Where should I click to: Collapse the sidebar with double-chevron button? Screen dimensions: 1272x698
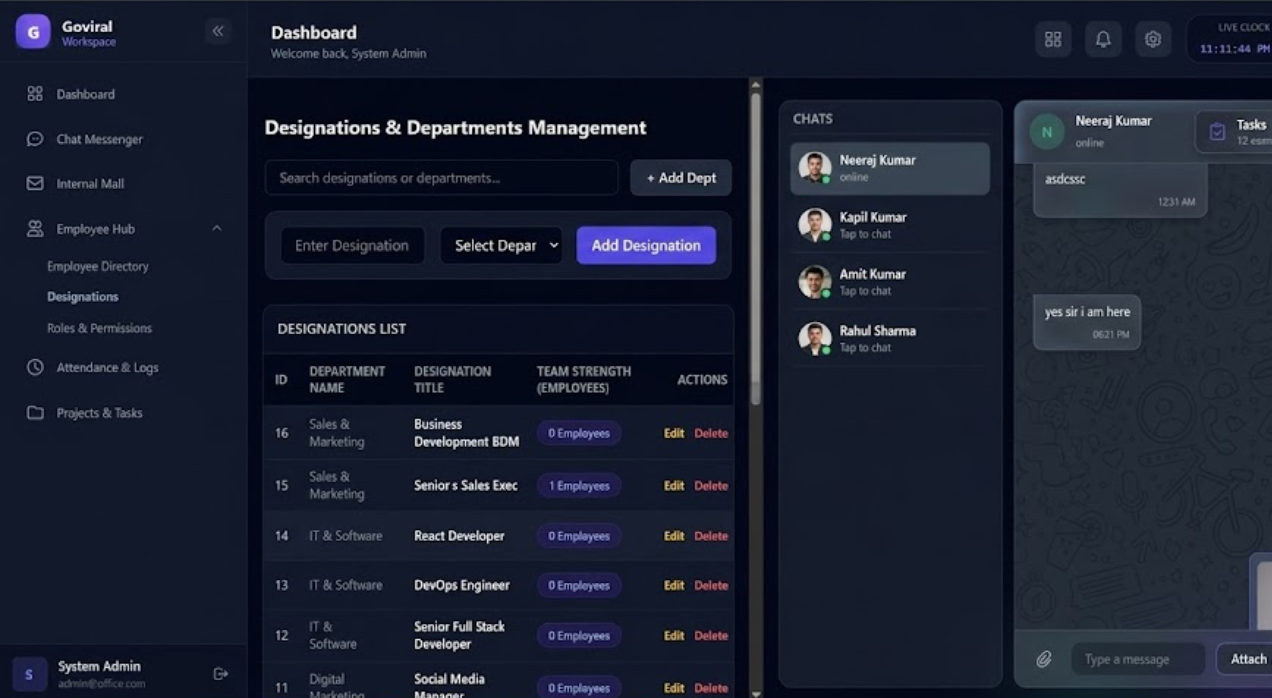coord(218,31)
